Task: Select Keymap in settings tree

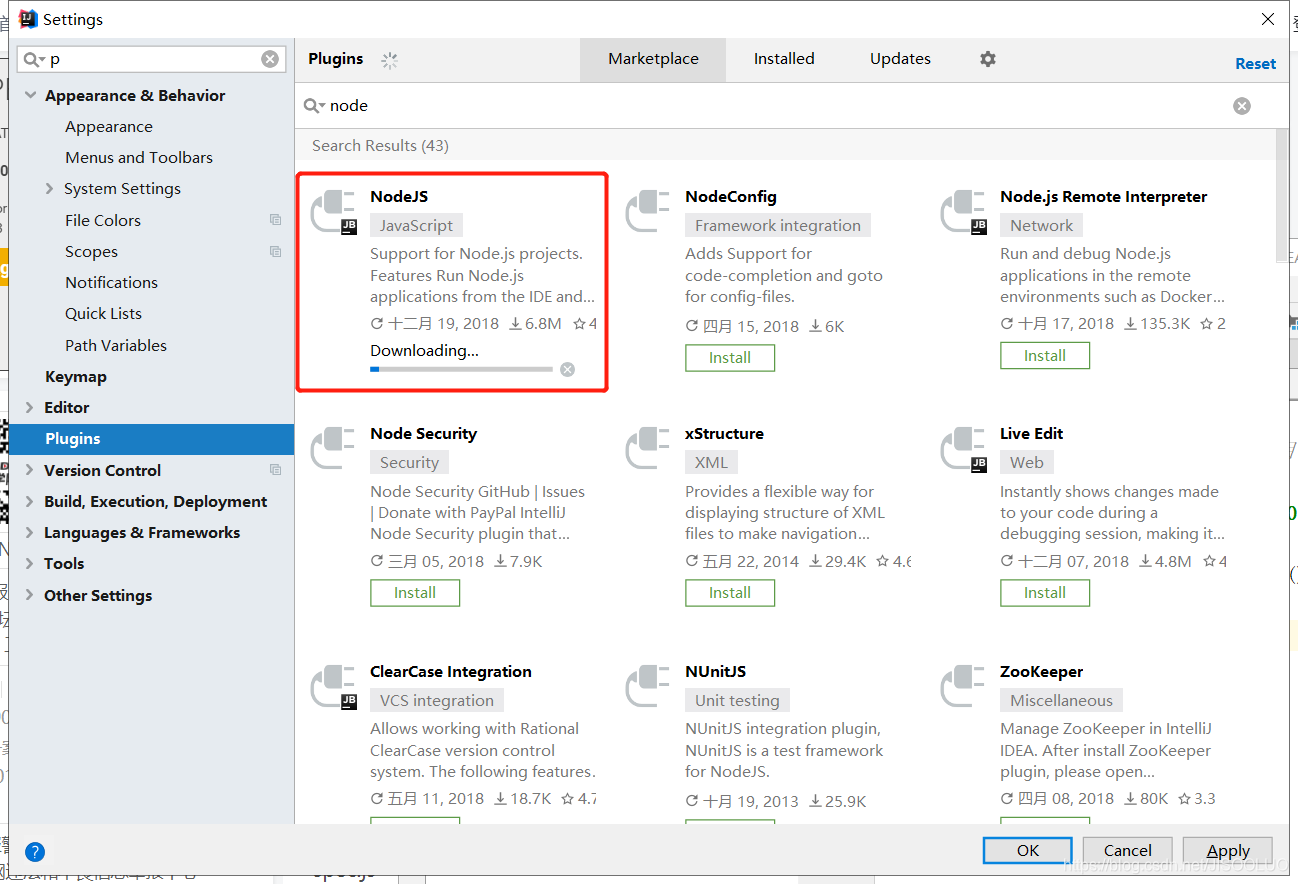Action: (76, 377)
